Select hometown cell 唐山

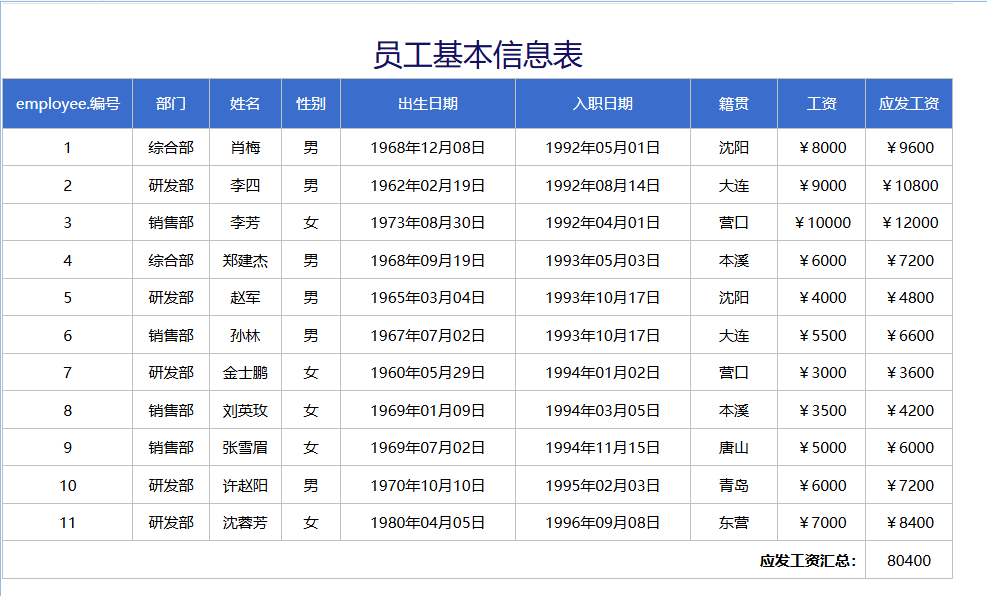(x=734, y=447)
